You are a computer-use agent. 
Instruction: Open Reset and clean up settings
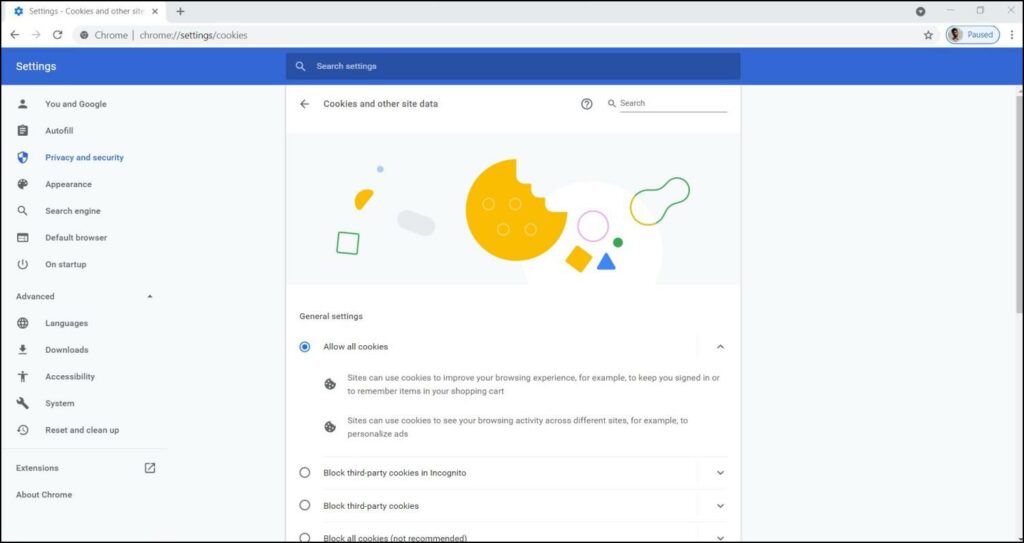click(84, 430)
